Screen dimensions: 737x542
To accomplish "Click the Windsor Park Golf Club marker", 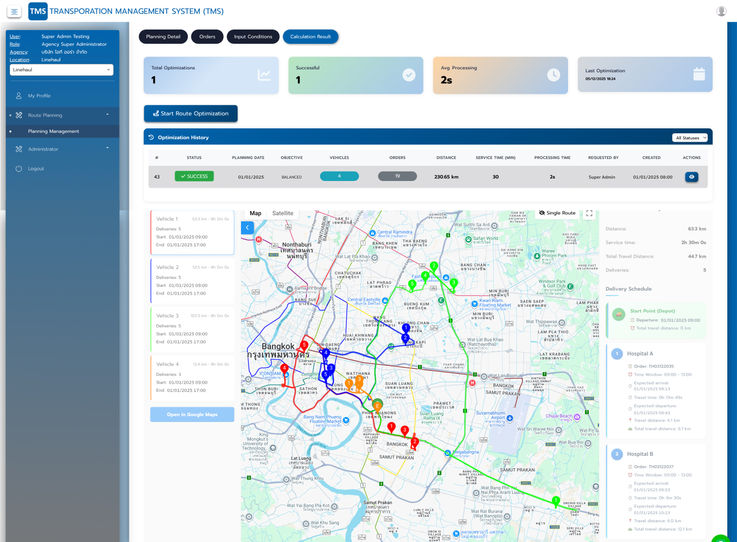I will (x=570, y=286).
